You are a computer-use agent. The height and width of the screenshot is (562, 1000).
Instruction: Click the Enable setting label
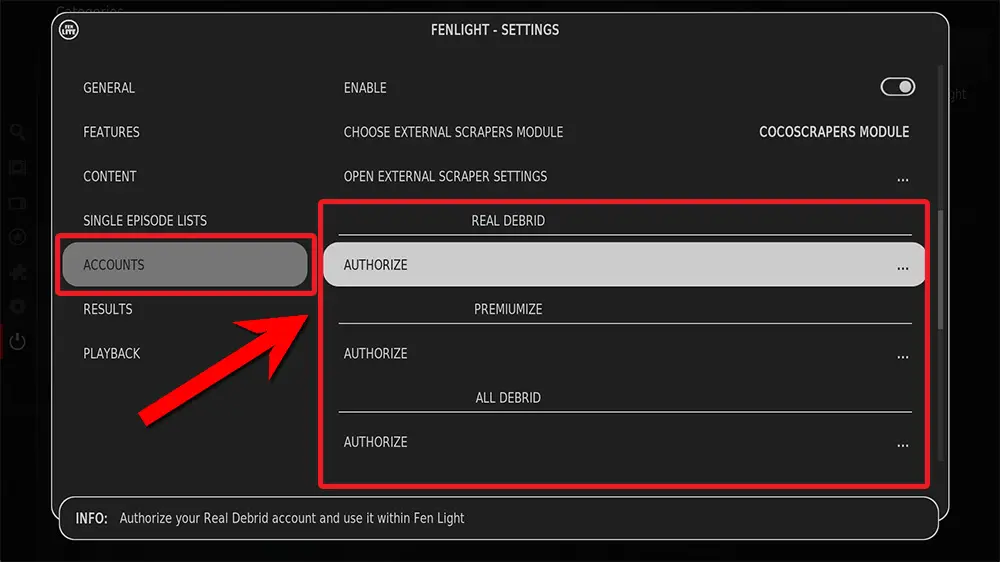(365, 88)
